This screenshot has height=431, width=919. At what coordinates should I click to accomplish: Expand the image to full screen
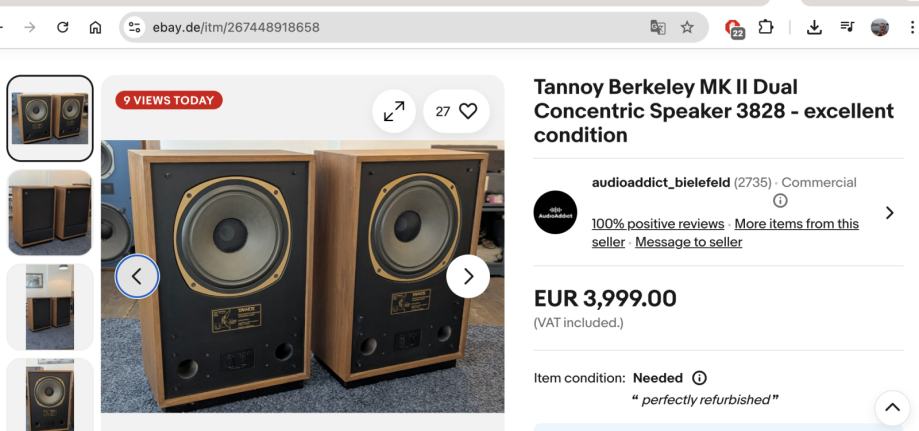394,112
